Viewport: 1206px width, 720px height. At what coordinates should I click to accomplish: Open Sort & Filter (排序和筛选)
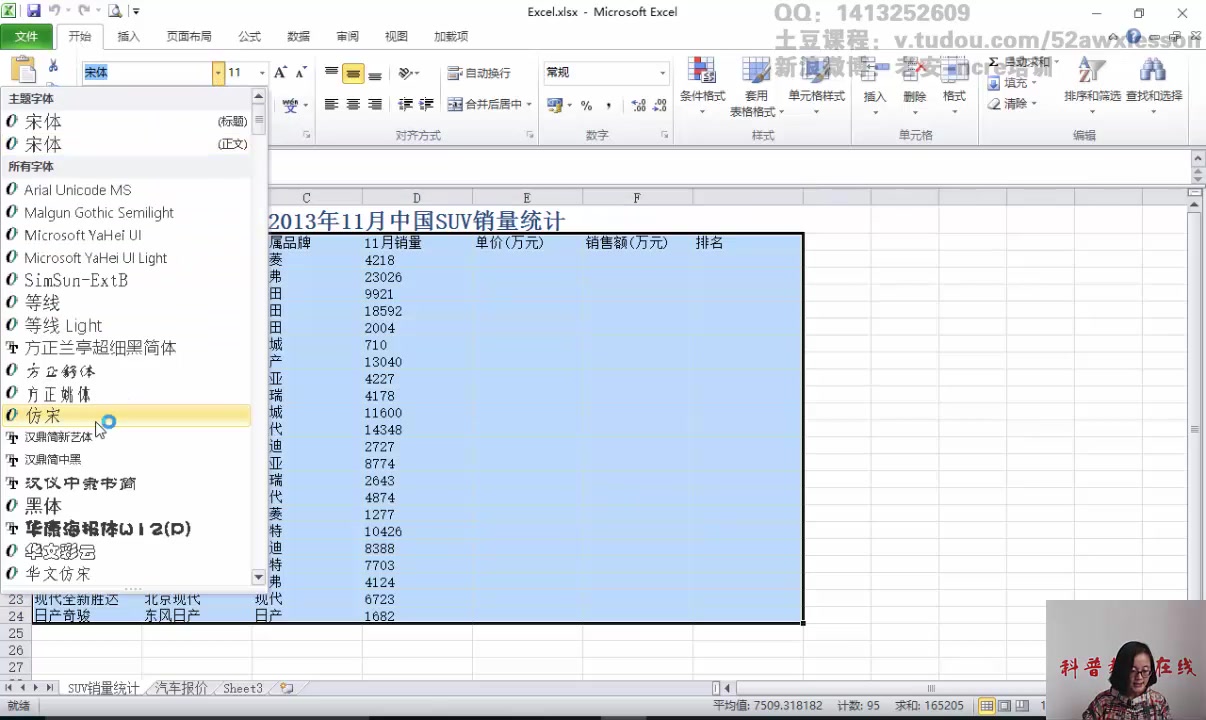point(1090,85)
